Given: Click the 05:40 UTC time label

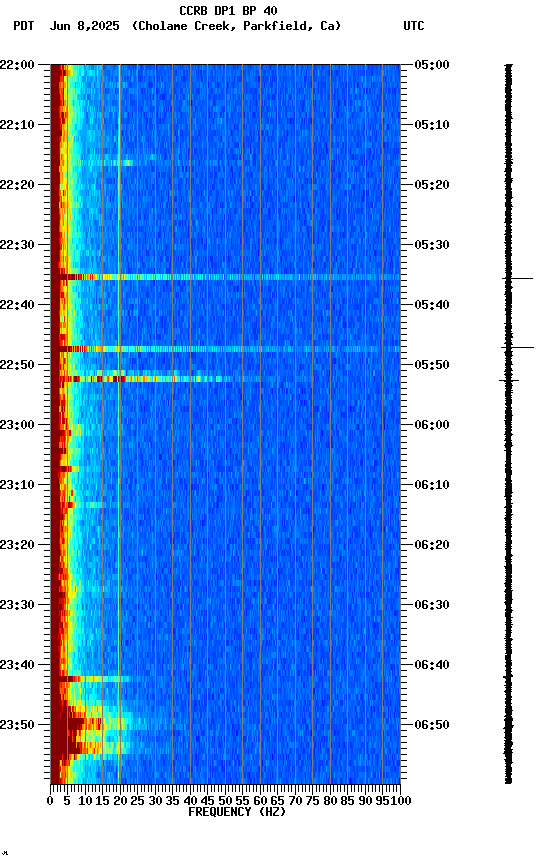Looking at the screenshot, I should [432, 305].
